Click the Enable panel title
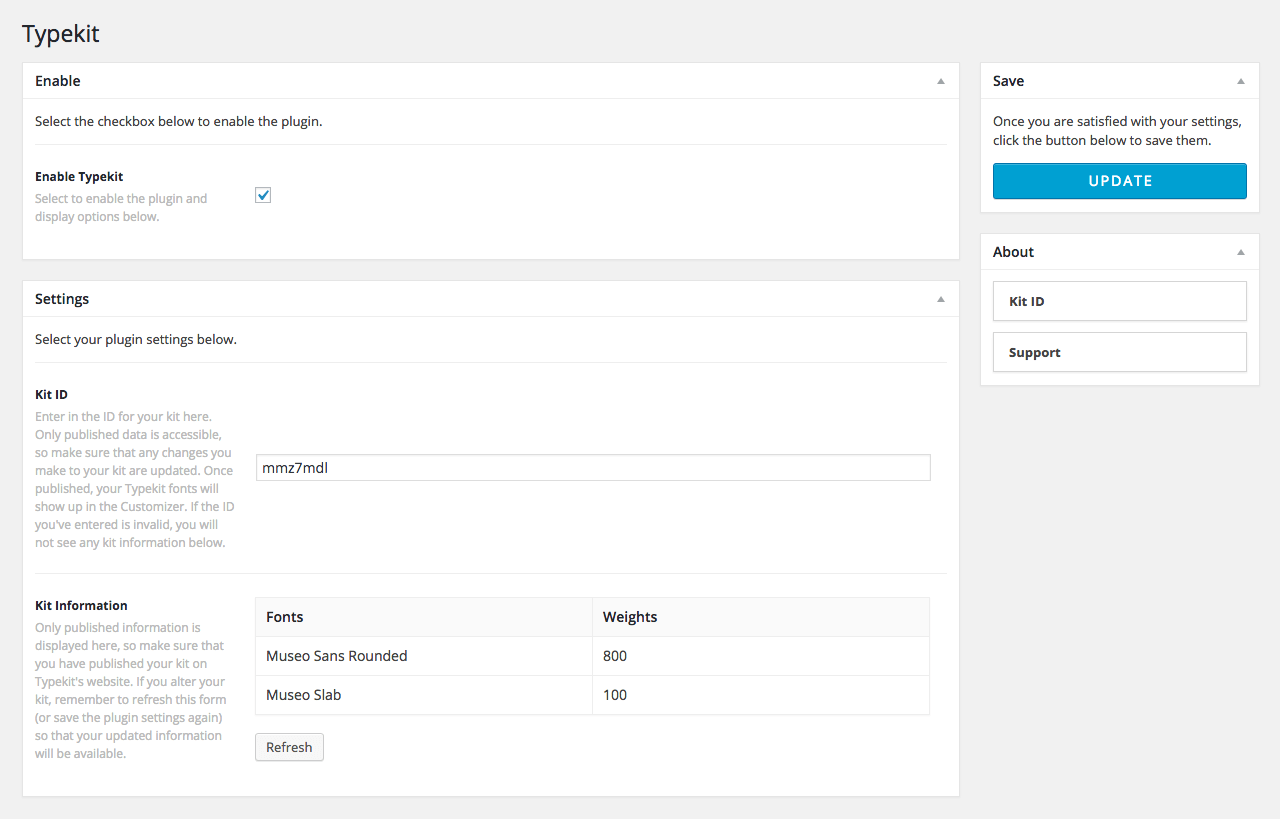The width and height of the screenshot is (1280, 819). click(x=58, y=81)
